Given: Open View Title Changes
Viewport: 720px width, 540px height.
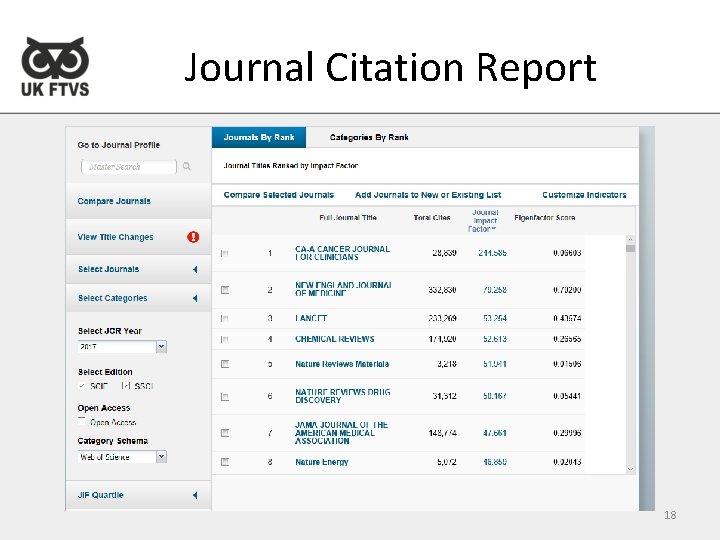Looking at the screenshot, I should (x=115, y=237).
